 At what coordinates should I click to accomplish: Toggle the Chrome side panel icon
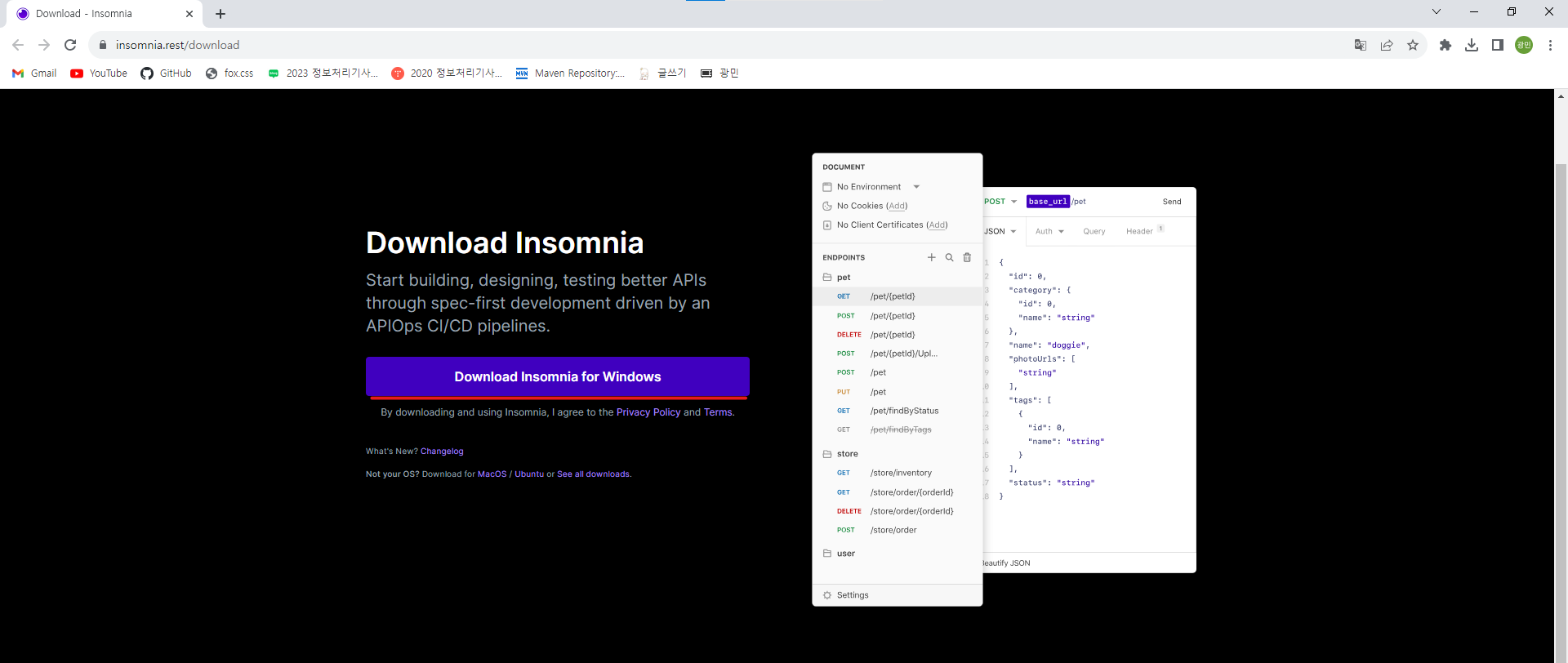click(x=1498, y=45)
